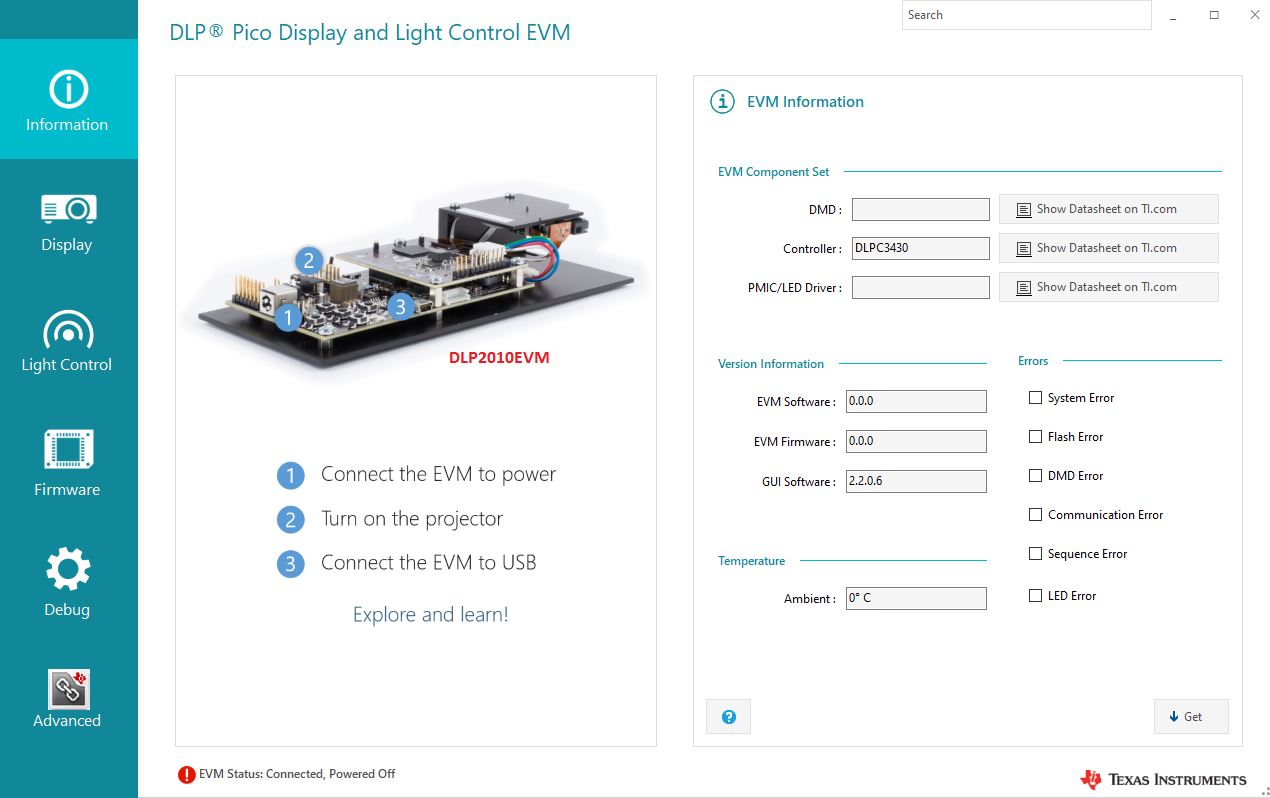Click the Ambient temperature field
Image resolution: width=1270 pixels, height=798 pixels.
click(916, 598)
